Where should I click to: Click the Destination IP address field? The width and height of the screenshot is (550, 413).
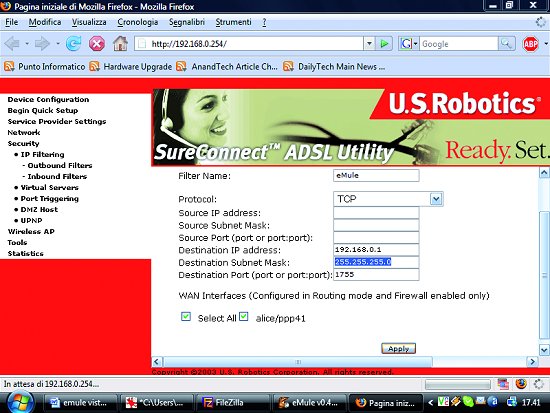376,249
